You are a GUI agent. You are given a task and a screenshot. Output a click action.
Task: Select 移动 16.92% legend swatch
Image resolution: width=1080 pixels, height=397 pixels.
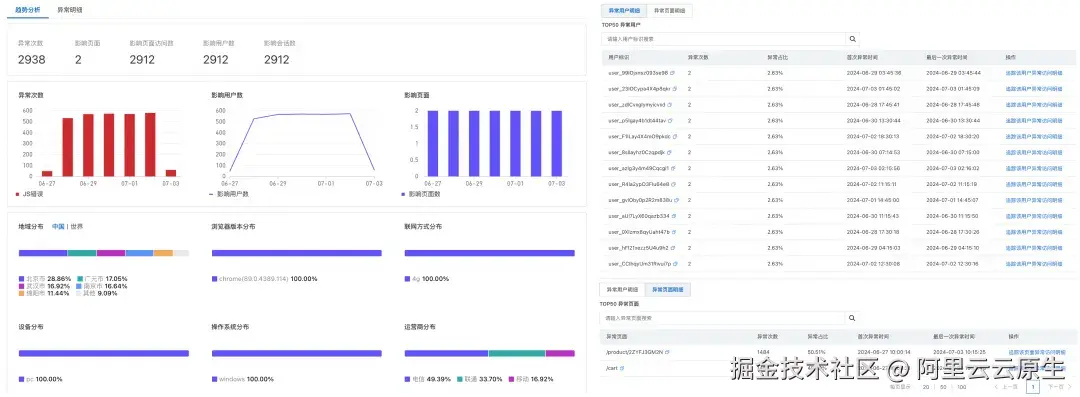(x=510, y=379)
